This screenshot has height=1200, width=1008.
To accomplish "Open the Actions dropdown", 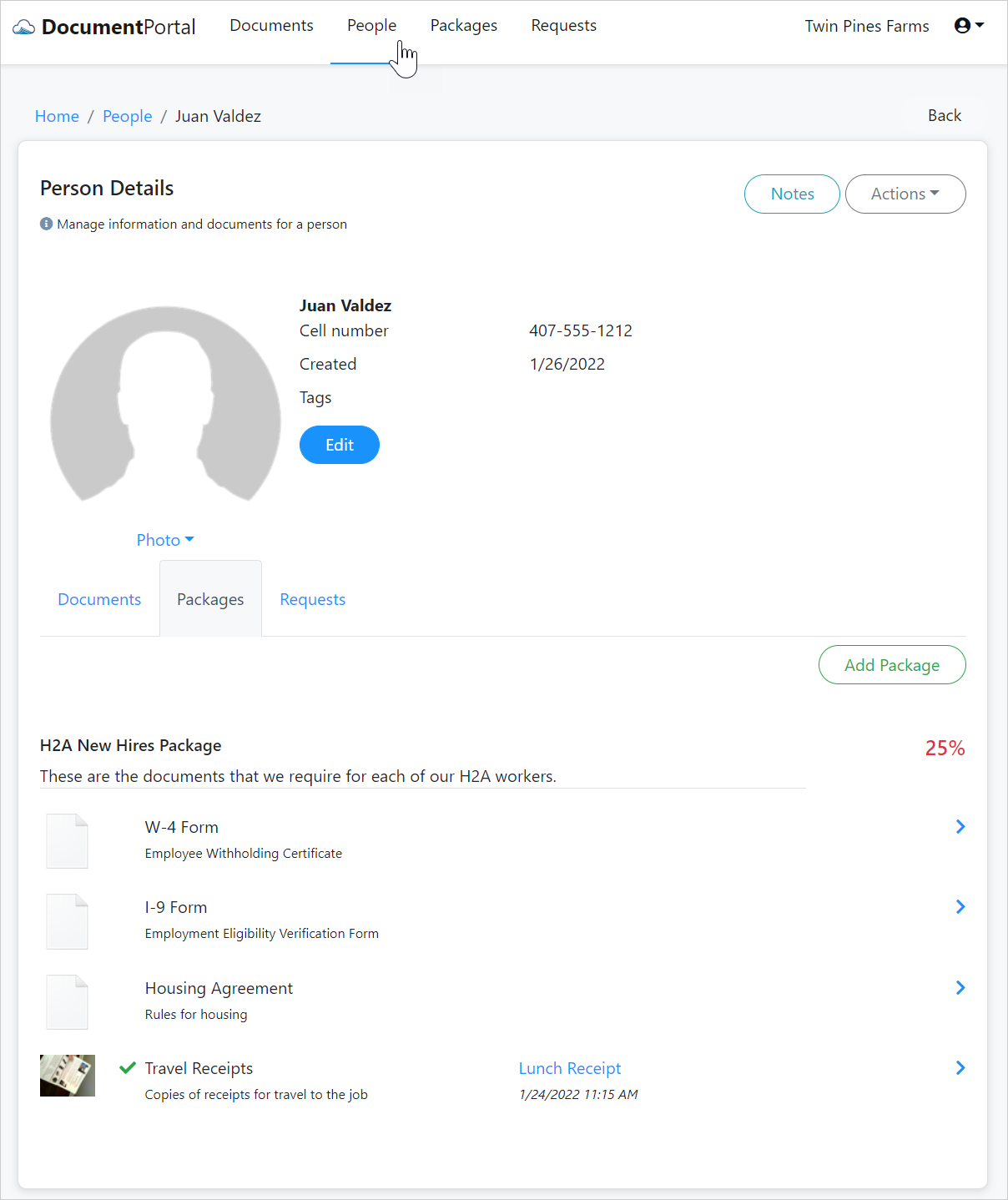I will (905, 194).
